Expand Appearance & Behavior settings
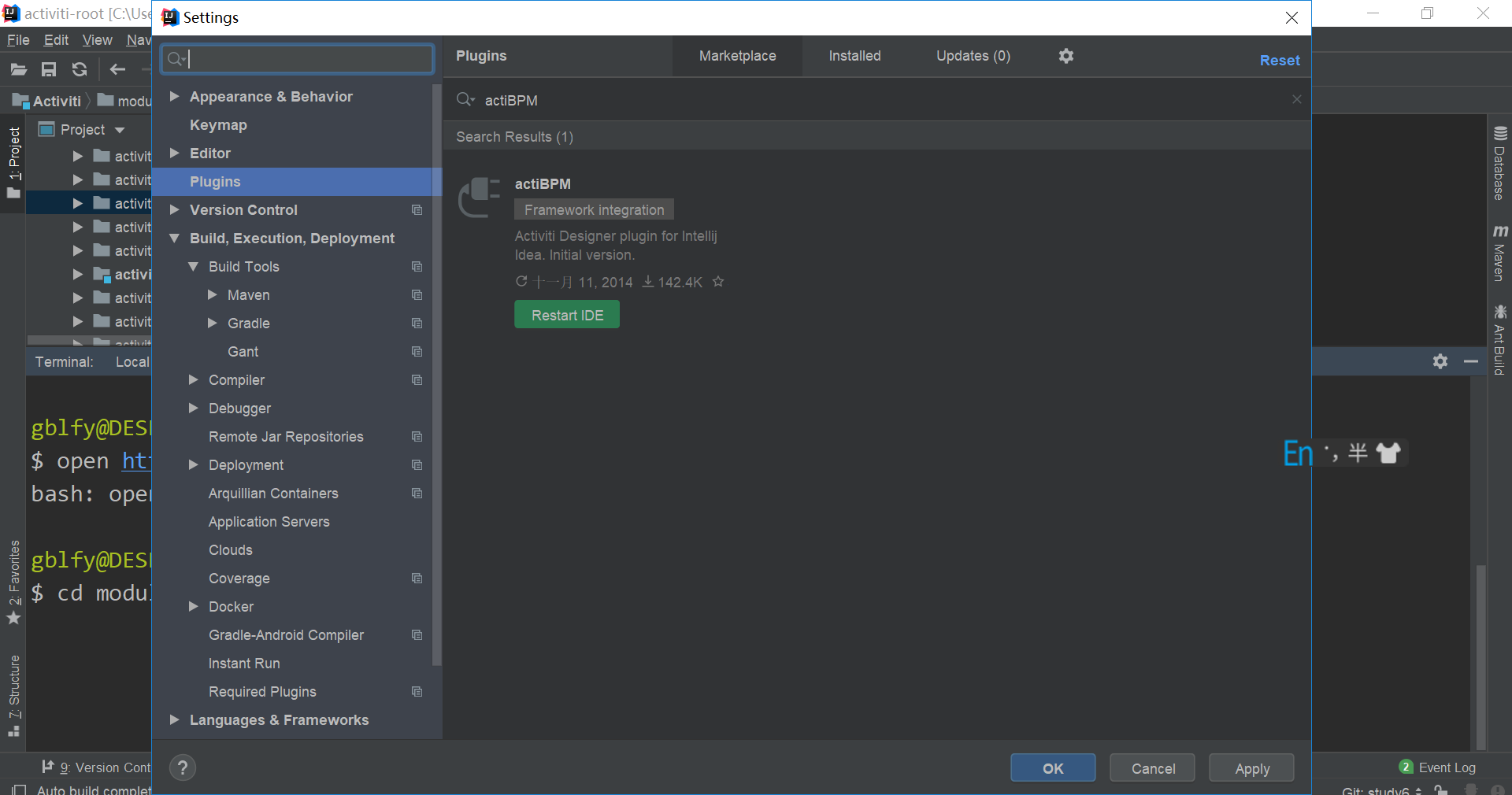 pos(175,96)
